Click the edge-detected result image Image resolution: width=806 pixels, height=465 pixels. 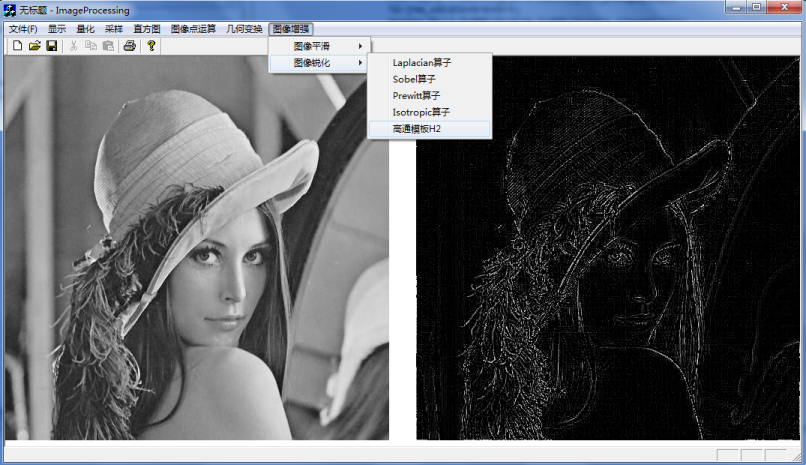click(x=608, y=248)
